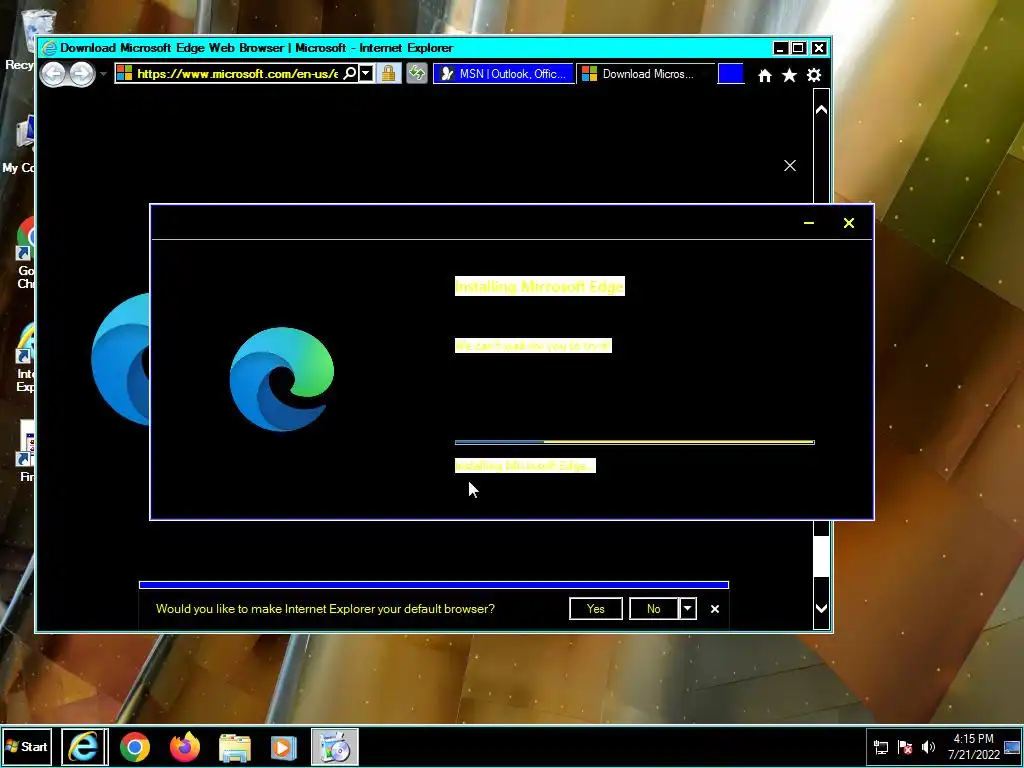Dismiss the default browser notification bar
The width and height of the screenshot is (1024, 768).
[x=715, y=609]
